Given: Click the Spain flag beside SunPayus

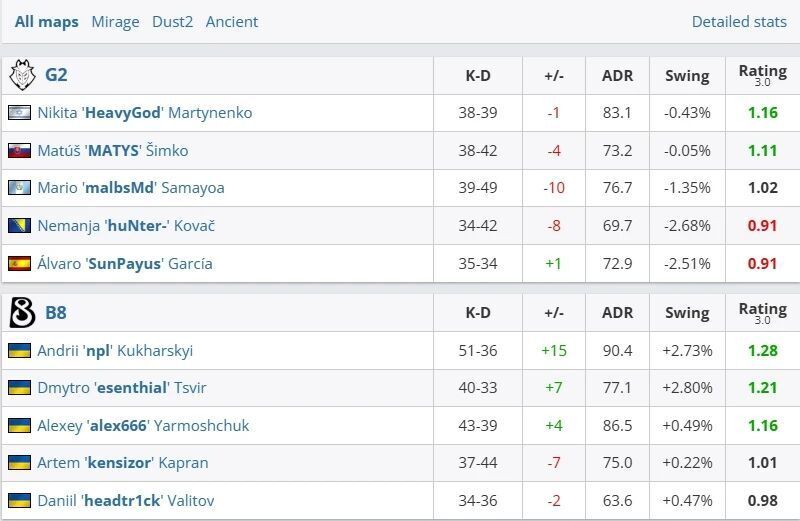Looking at the screenshot, I should tap(19, 264).
